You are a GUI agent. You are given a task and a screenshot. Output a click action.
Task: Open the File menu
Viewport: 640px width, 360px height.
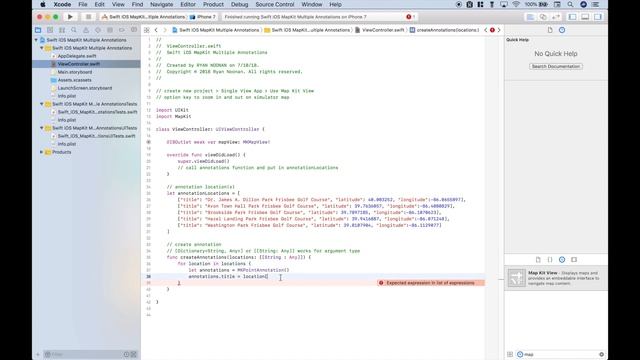click(x=83, y=4)
